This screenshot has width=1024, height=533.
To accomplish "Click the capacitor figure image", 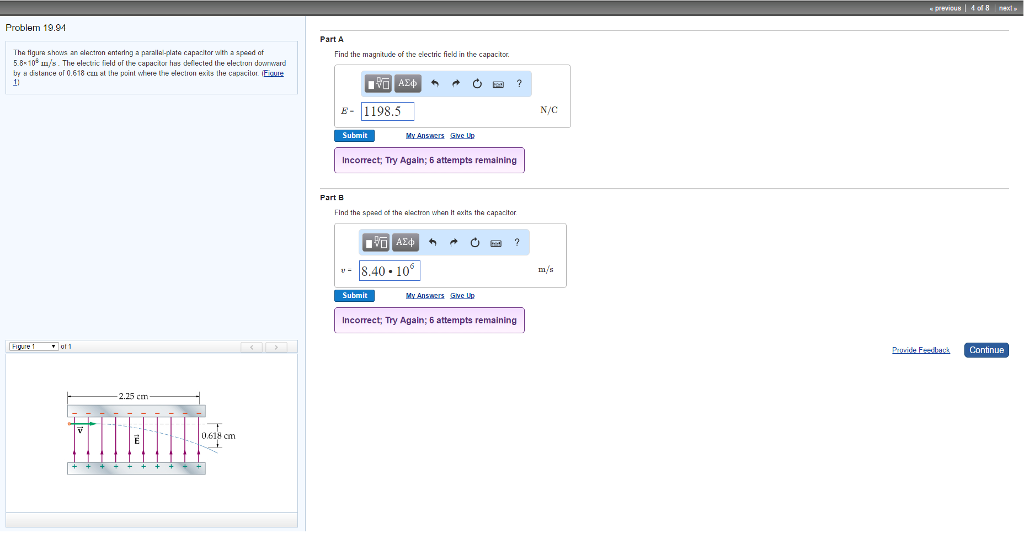I will pos(150,434).
